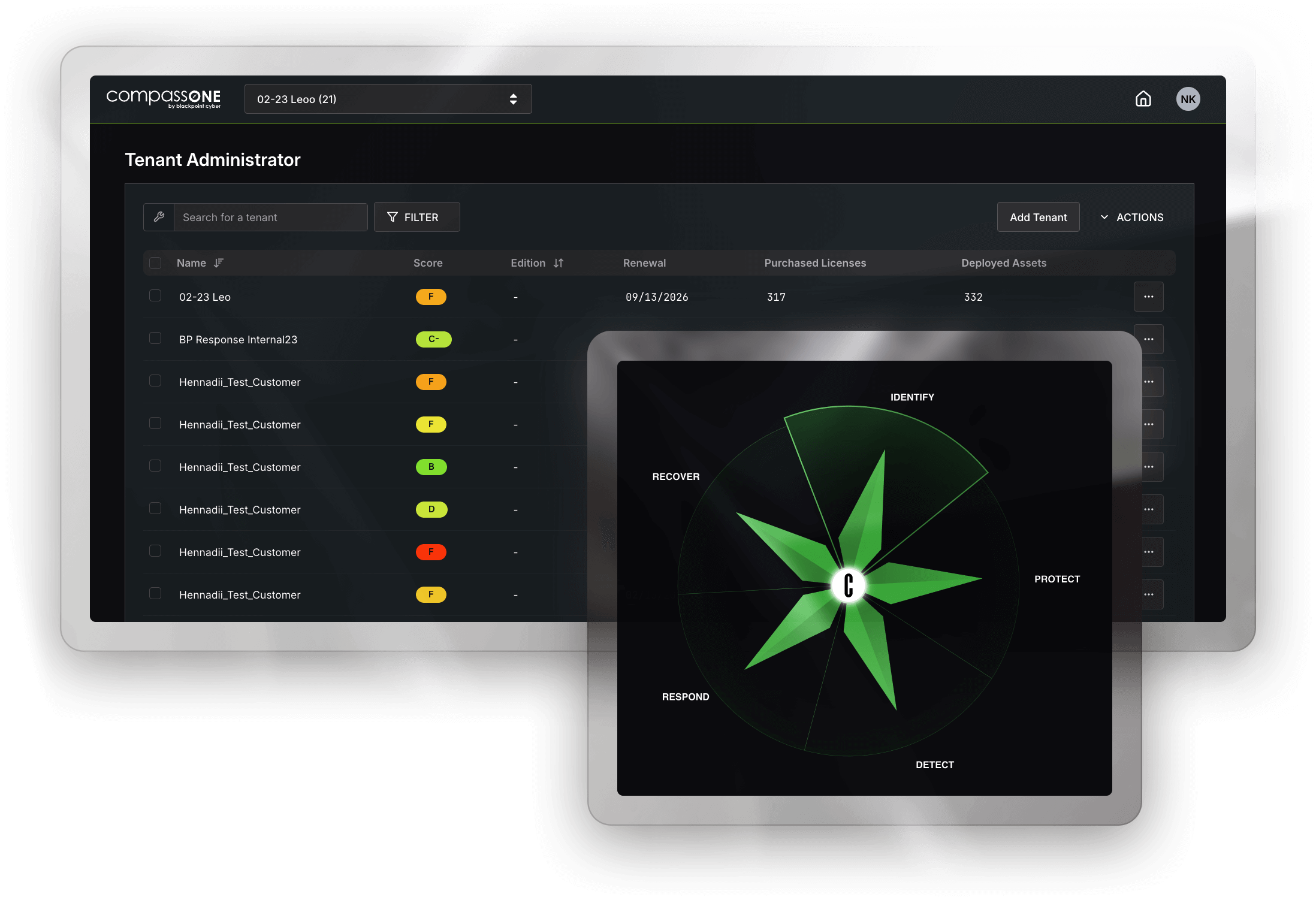
Task: Click the Renewal column header
Action: pos(644,263)
